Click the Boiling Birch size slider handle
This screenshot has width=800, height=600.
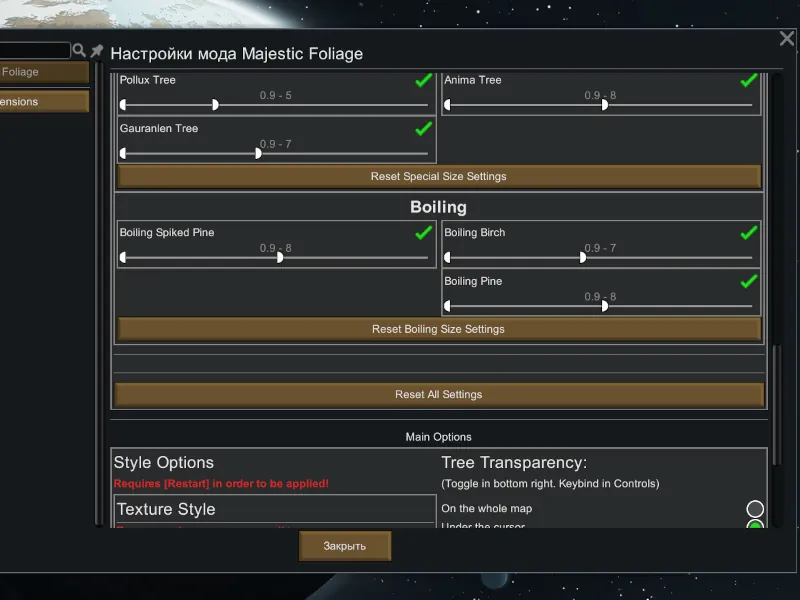pyautogui.click(x=583, y=257)
